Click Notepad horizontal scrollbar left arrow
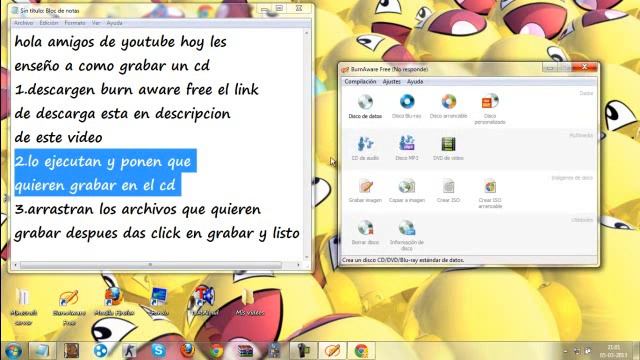The width and height of the screenshot is (640, 360). click(16, 265)
